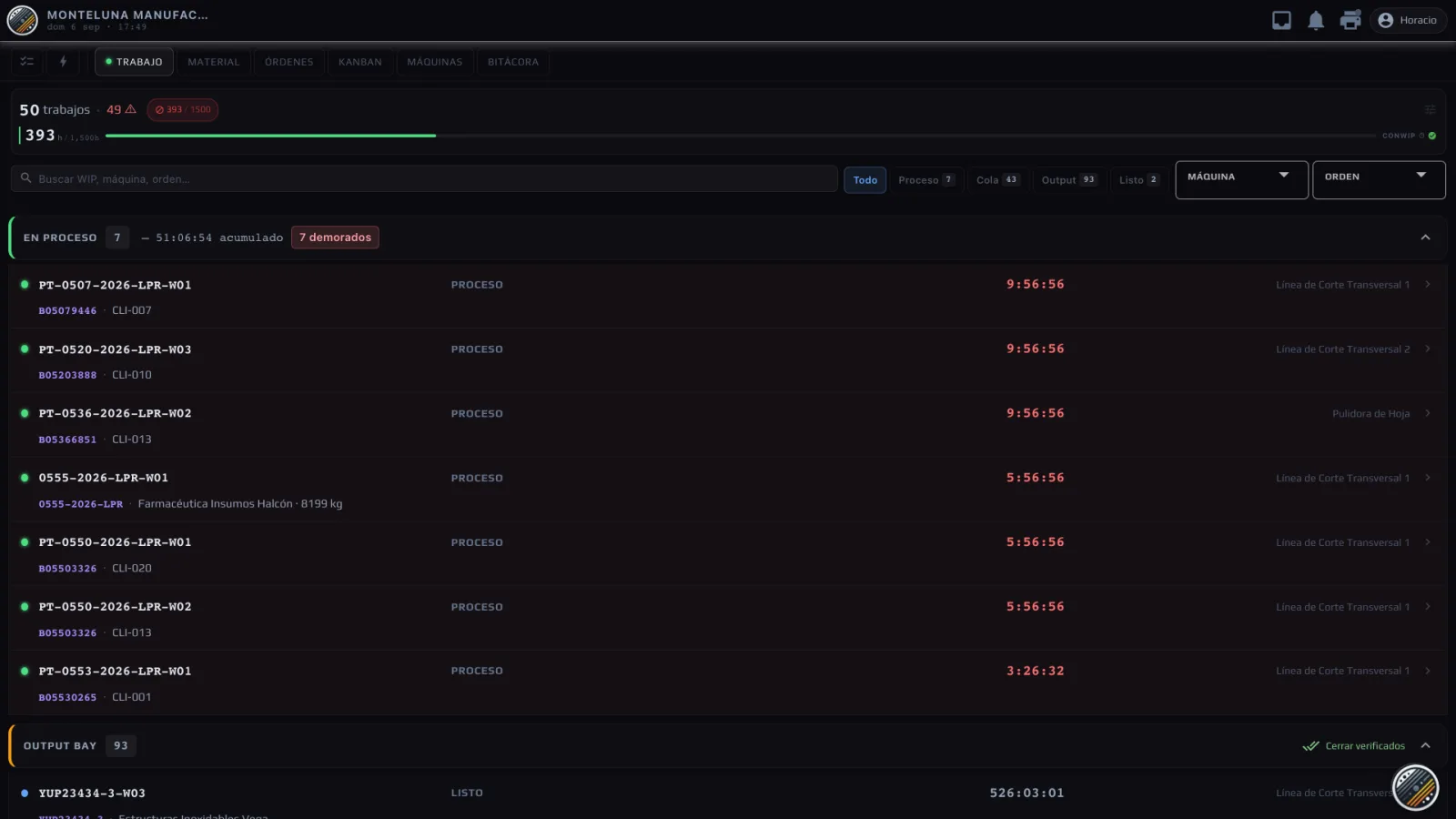The width and height of the screenshot is (1456, 819).
Task: Open the settings sliders icon at right
Action: [x=1430, y=109]
